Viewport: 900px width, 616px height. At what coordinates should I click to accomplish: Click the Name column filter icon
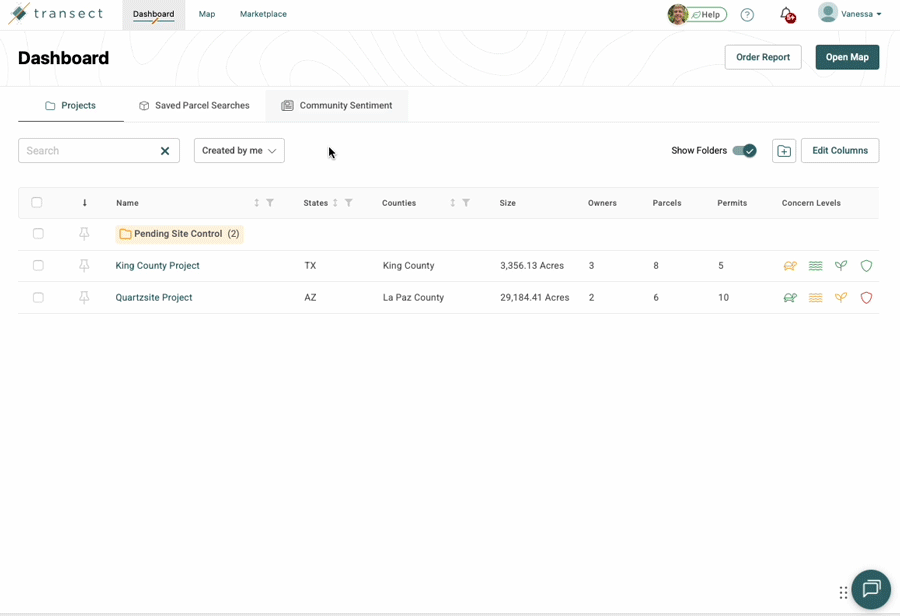click(270, 203)
